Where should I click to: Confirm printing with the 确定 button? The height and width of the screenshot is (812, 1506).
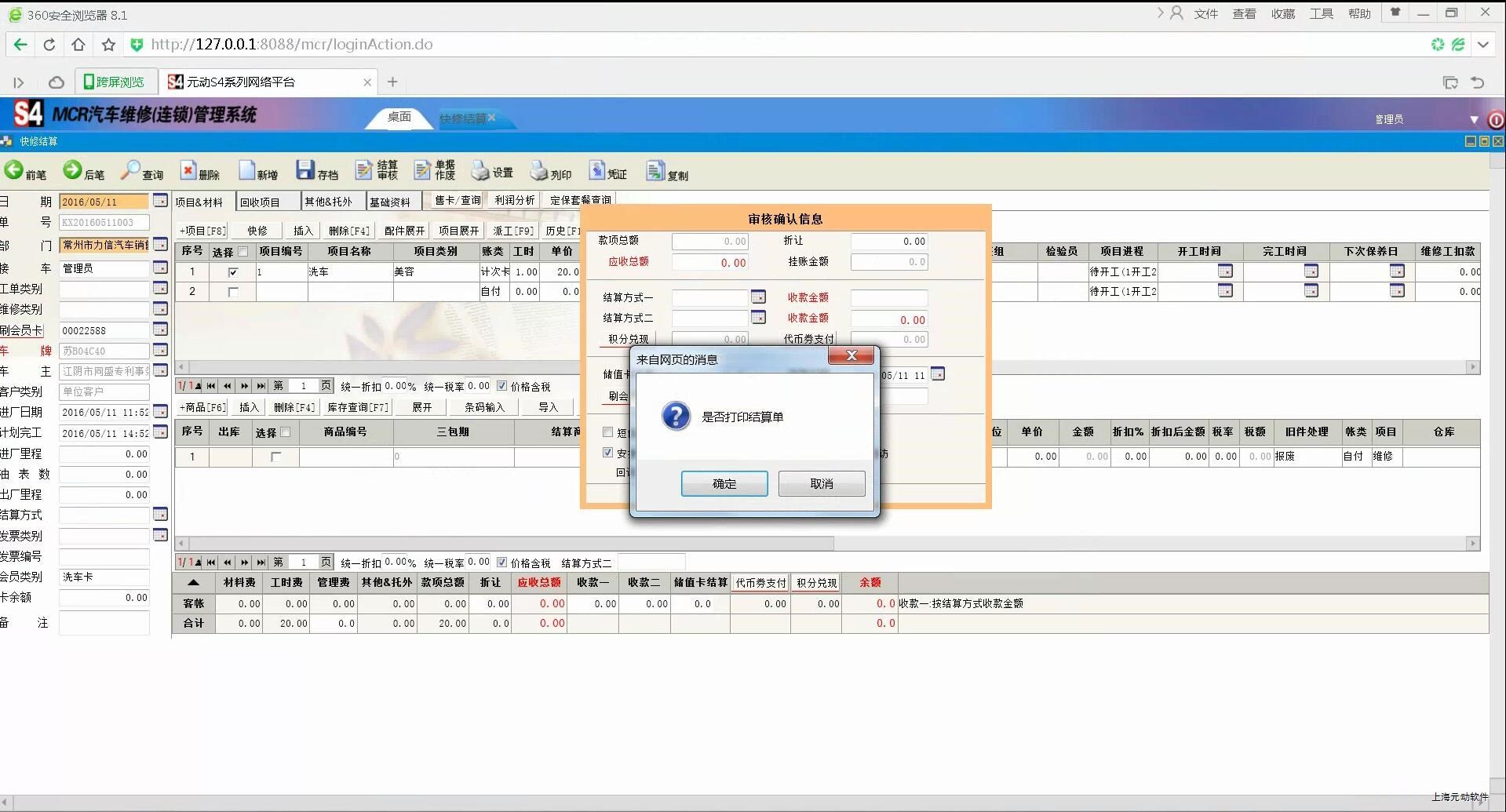coord(724,484)
